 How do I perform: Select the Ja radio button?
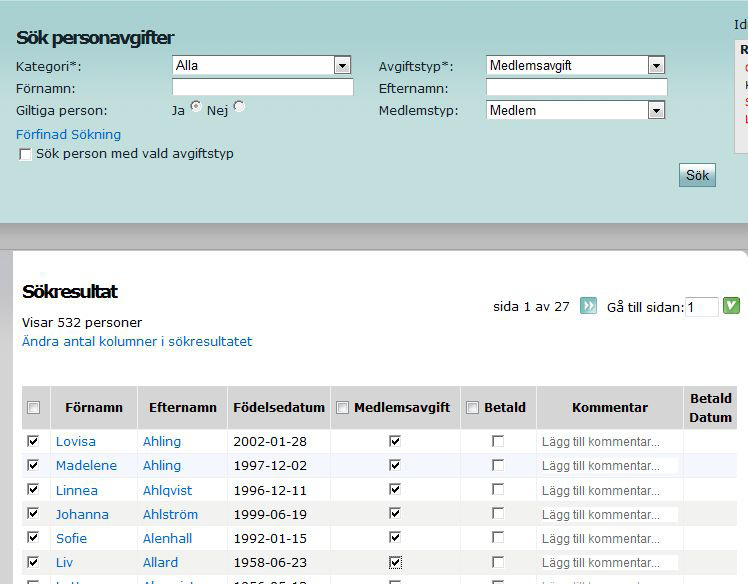click(x=196, y=106)
